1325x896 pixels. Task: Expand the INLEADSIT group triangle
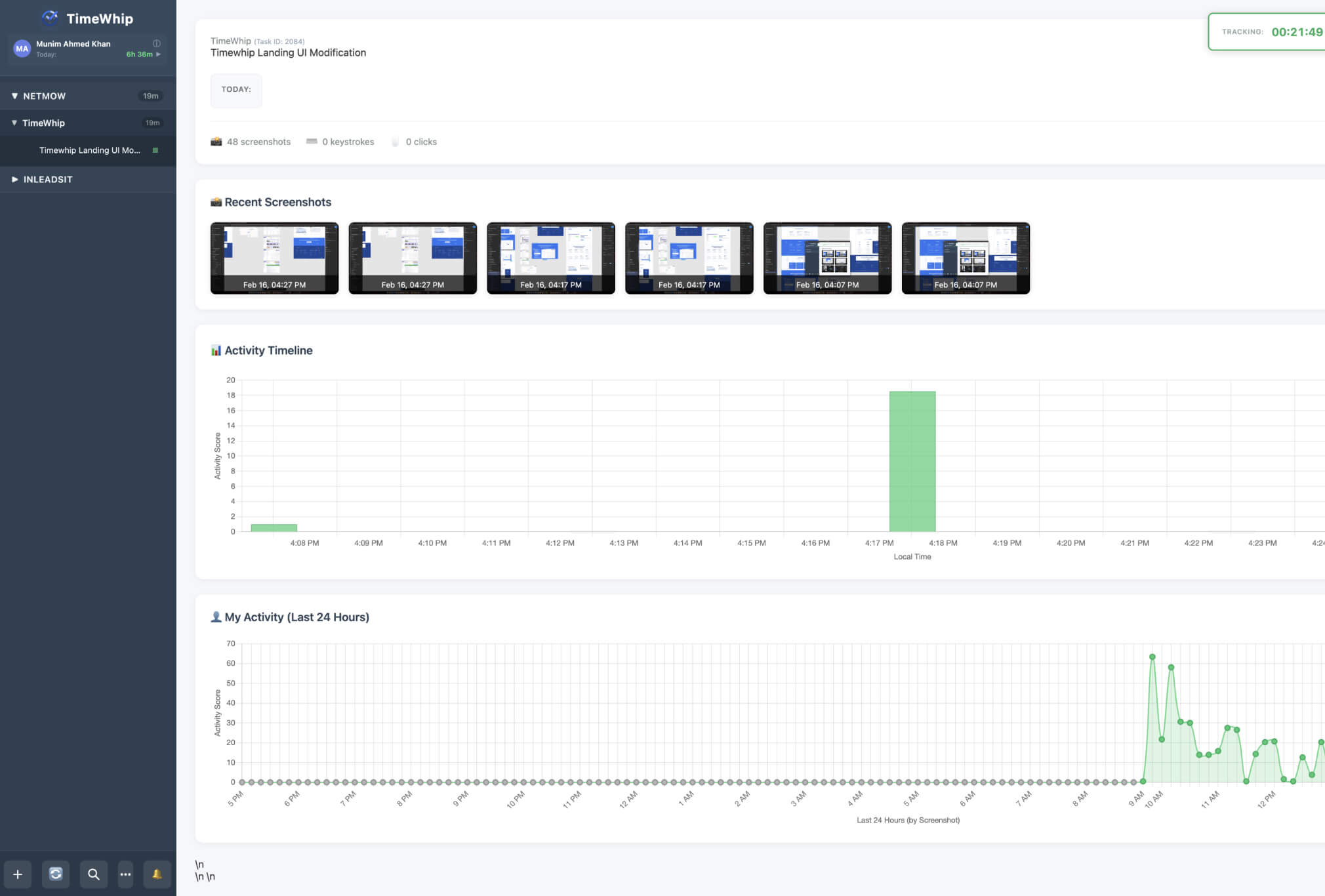tap(14, 179)
